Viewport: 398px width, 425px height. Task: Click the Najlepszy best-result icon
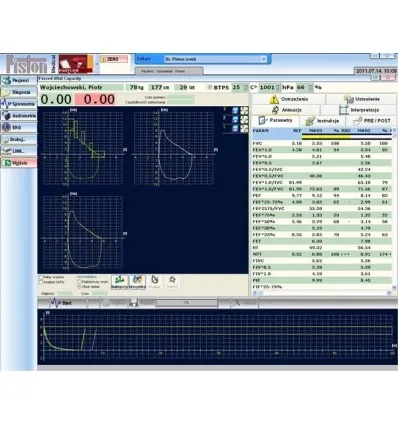120,282
